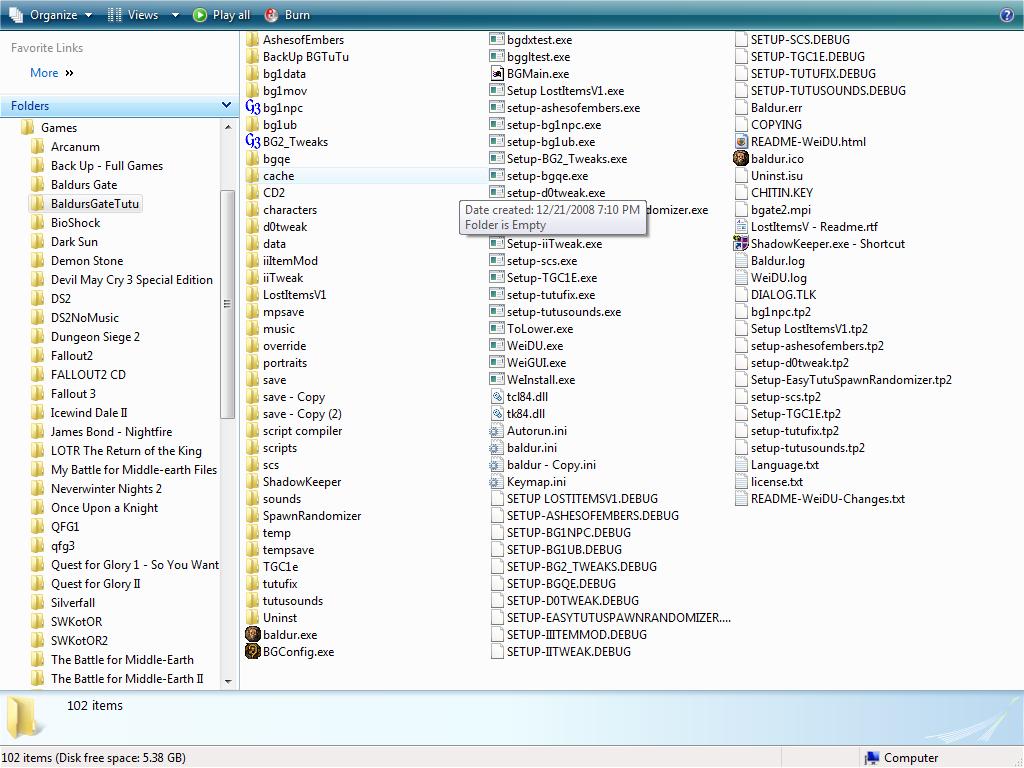Viewport: 1024px width, 768px height.
Task: Click the folder tree scroll down arrow
Action: click(x=227, y=681)
